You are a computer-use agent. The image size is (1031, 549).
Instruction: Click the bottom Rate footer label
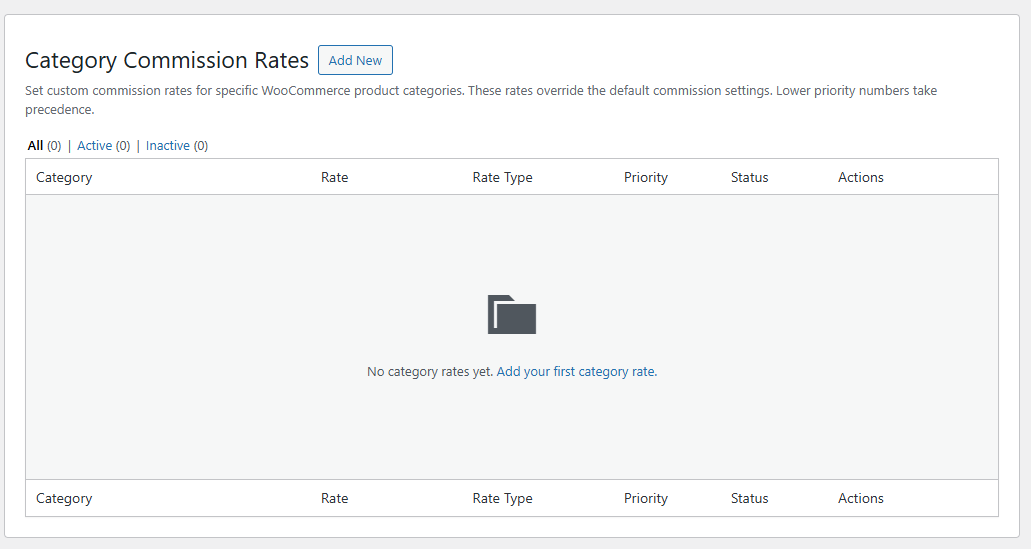click(x=335, y=498)
